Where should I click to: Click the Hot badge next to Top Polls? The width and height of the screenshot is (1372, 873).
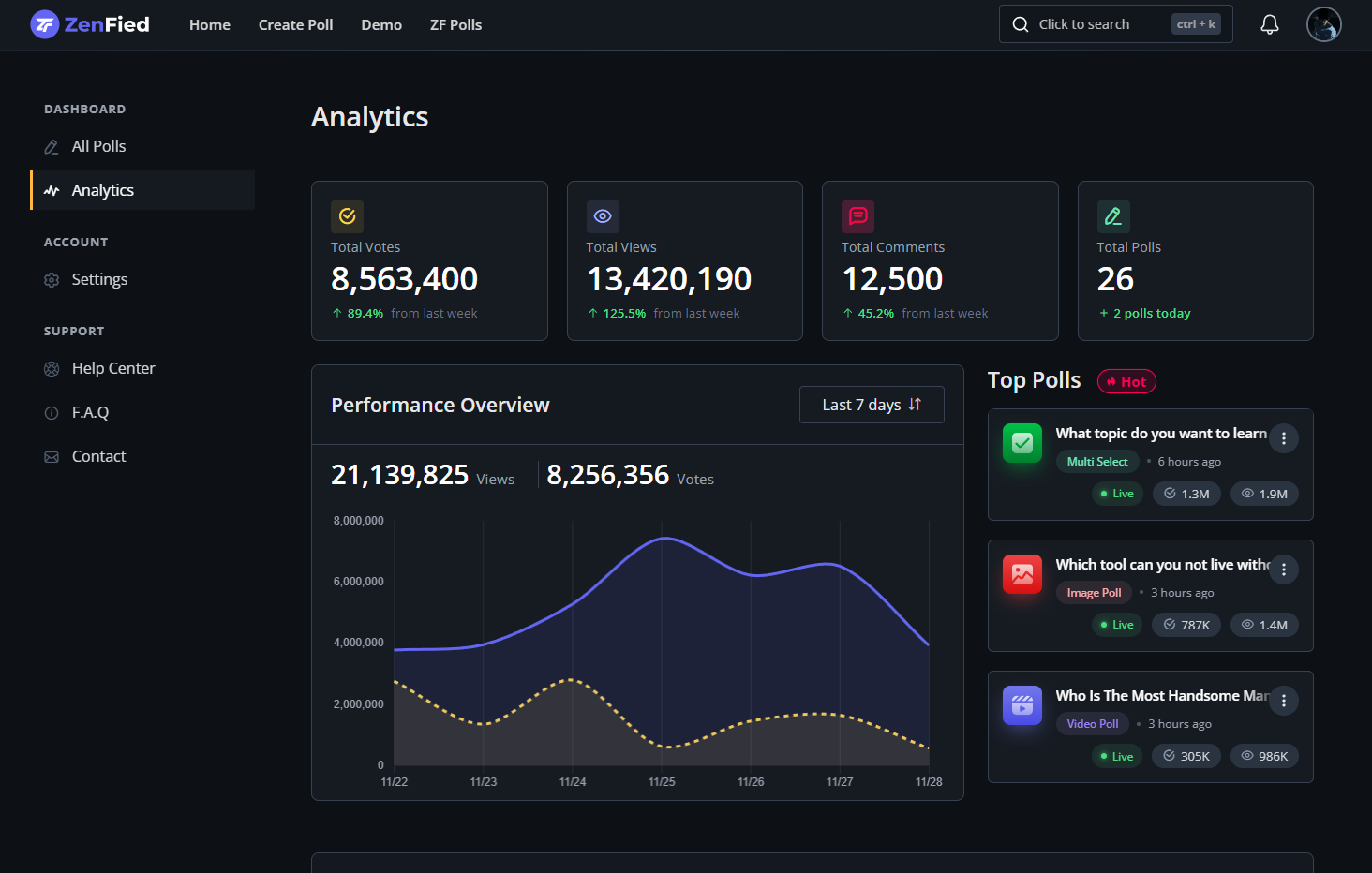tap(1126, 380)
